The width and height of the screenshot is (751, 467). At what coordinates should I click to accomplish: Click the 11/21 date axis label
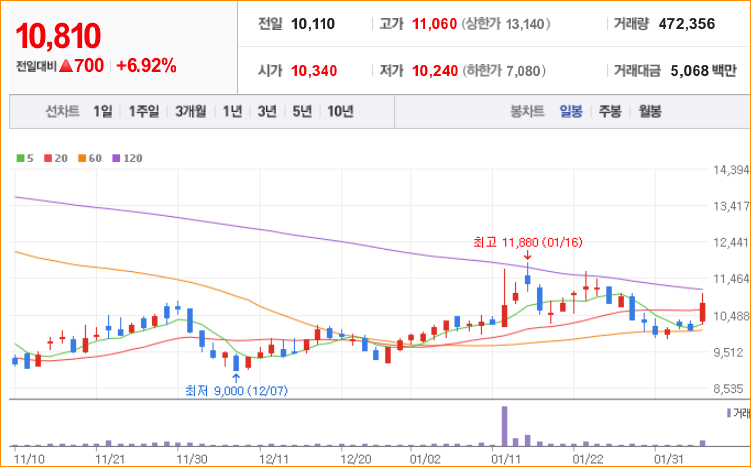tap(111, 459)
